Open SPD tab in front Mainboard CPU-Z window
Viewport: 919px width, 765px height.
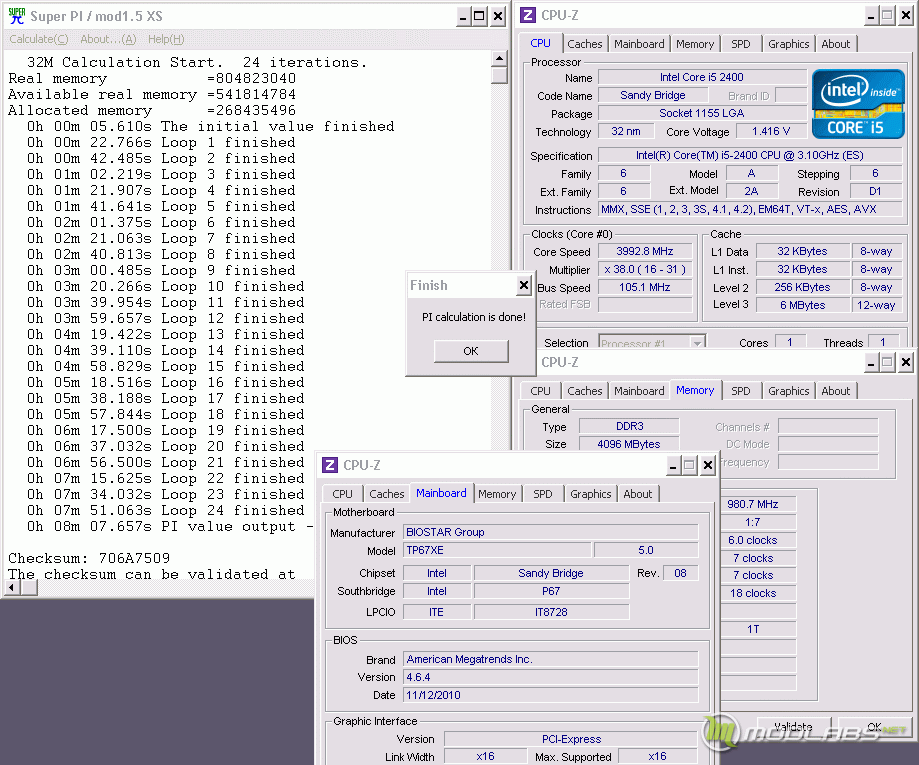coord(543,494)
